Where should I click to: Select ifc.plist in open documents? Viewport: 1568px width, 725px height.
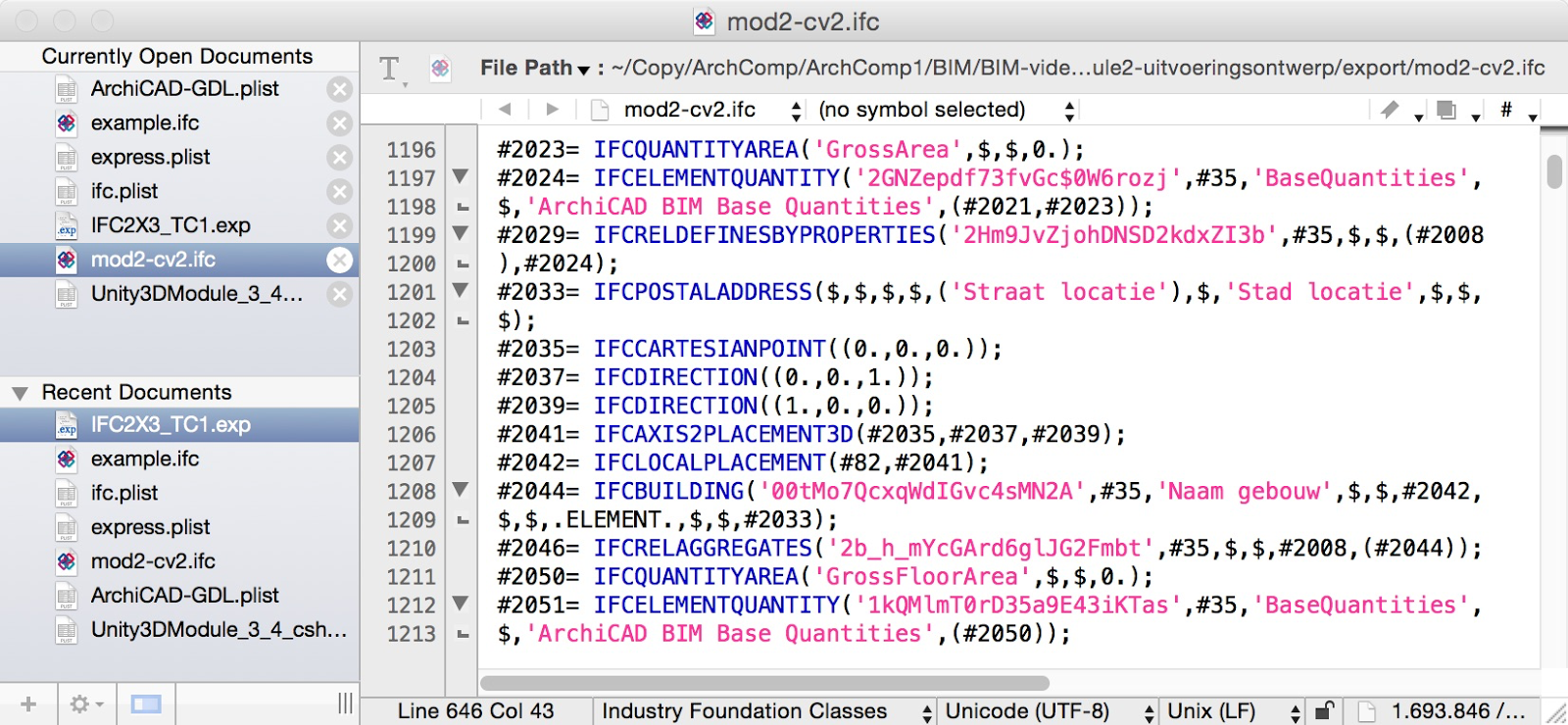click(124, 192)
